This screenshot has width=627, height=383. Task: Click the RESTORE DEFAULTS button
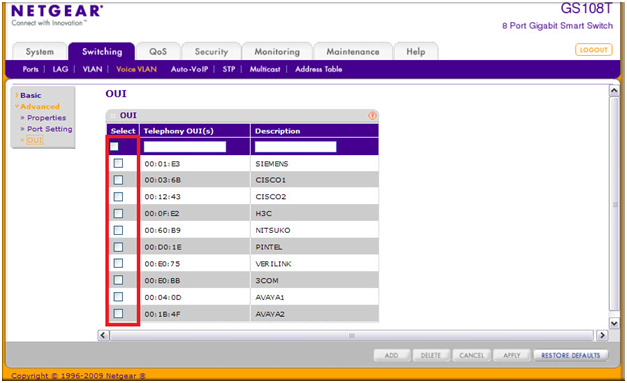coord(571,355)
